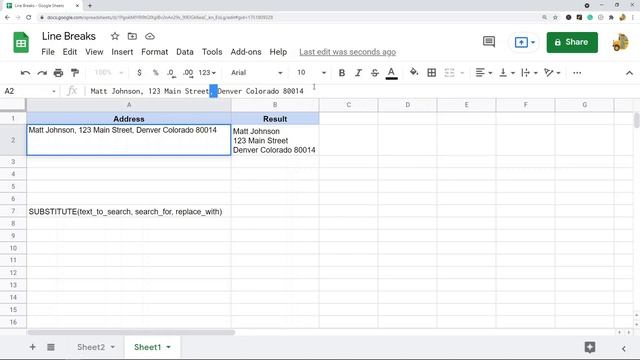This screenshot has width=640, height=360.
Task: Open the vertical align dropdown
Action: 507,73
